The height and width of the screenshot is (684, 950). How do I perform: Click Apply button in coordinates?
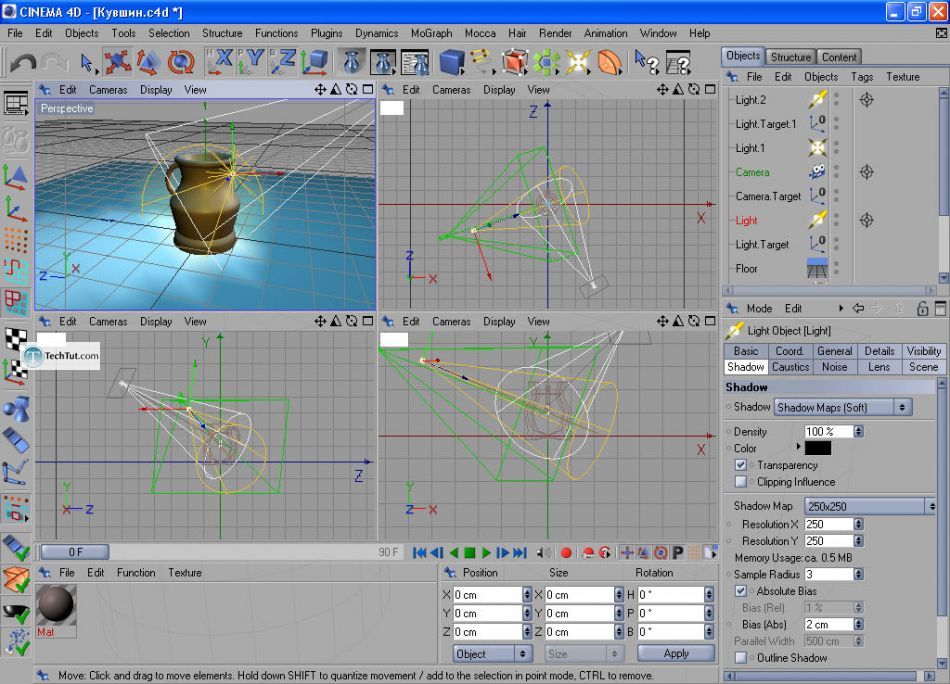click(x=676, y=653)
